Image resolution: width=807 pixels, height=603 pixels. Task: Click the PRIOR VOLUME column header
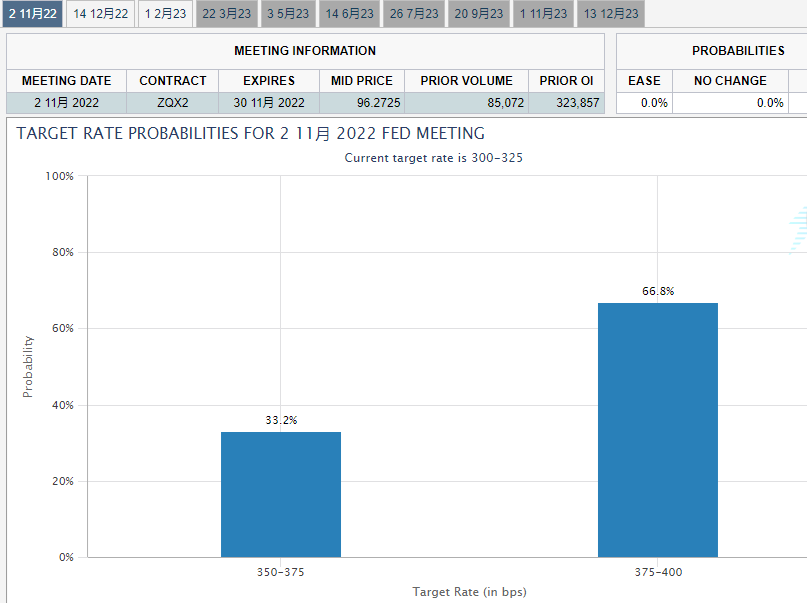(x=466, y=80)
